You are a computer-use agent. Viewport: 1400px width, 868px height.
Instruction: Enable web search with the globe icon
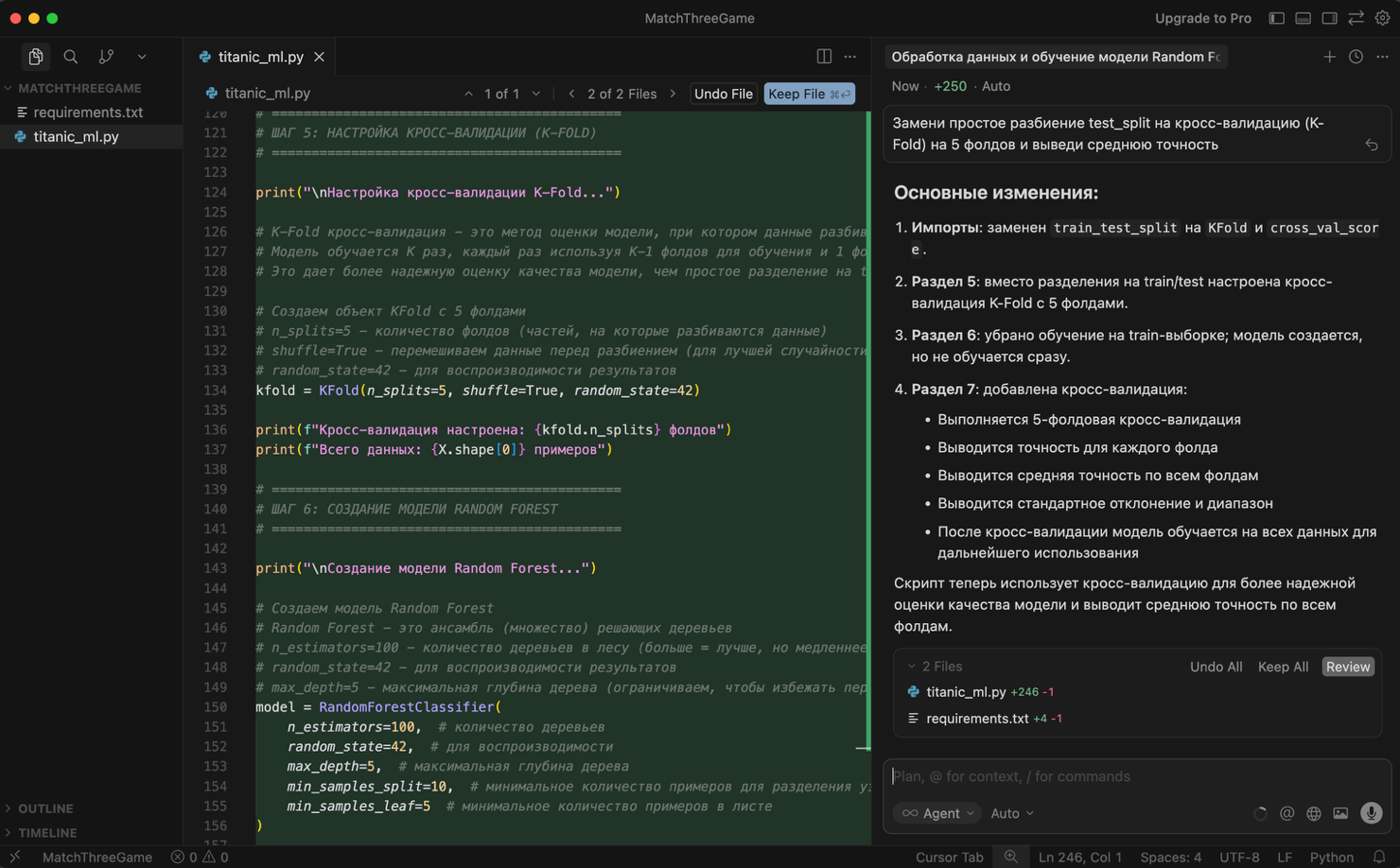1313,813
